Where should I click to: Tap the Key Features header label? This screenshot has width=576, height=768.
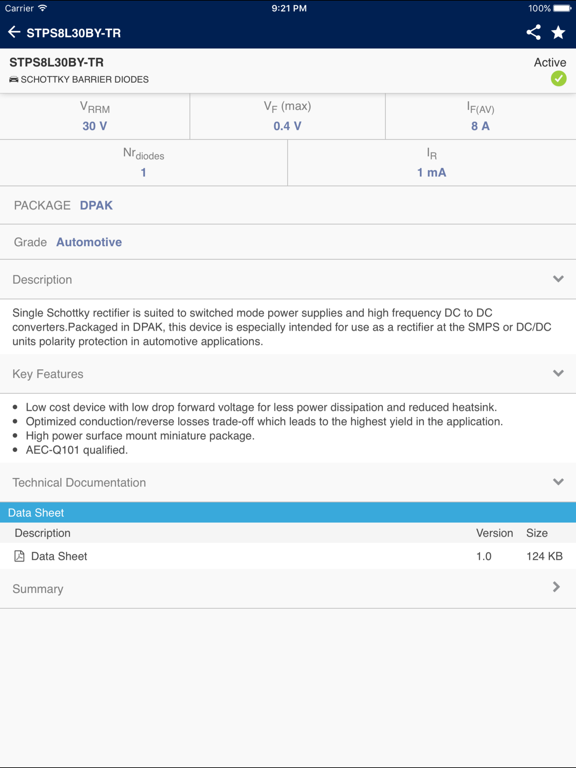point(48,374)
